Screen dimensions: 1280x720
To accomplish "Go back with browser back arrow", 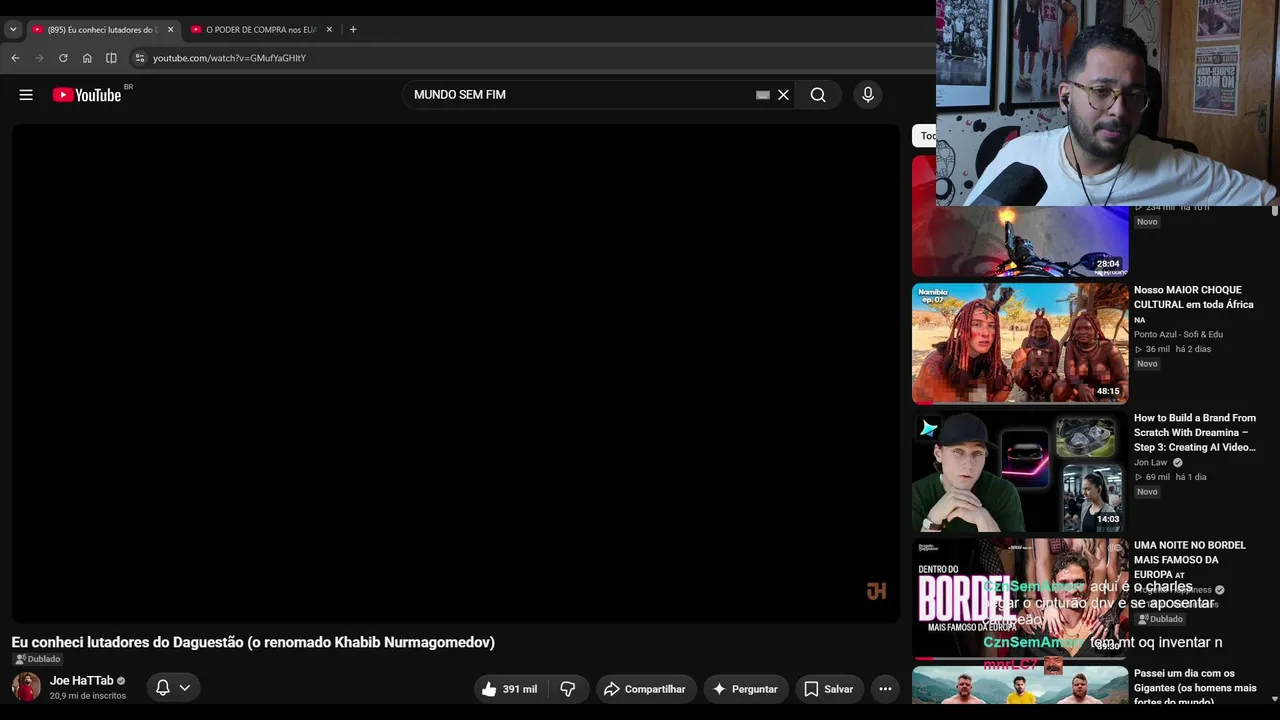I will pos(15,58).
